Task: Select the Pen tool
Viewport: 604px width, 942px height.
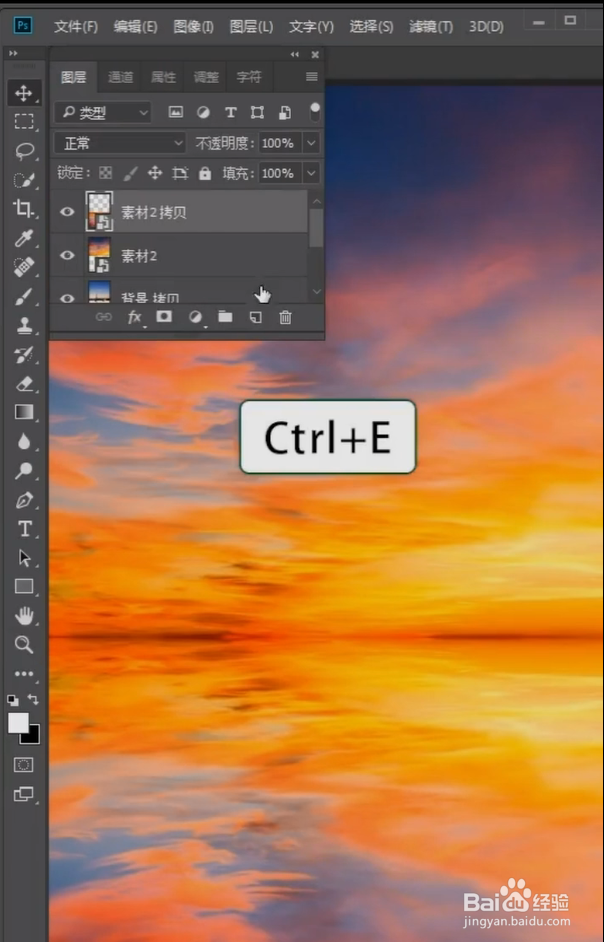Action: (24, 500)
